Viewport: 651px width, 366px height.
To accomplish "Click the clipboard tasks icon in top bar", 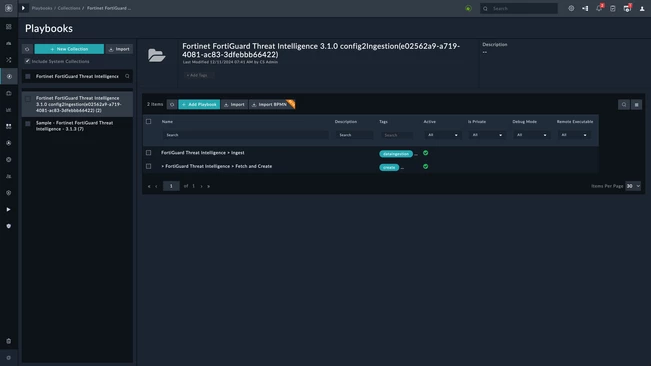I will tap(613, 8).
